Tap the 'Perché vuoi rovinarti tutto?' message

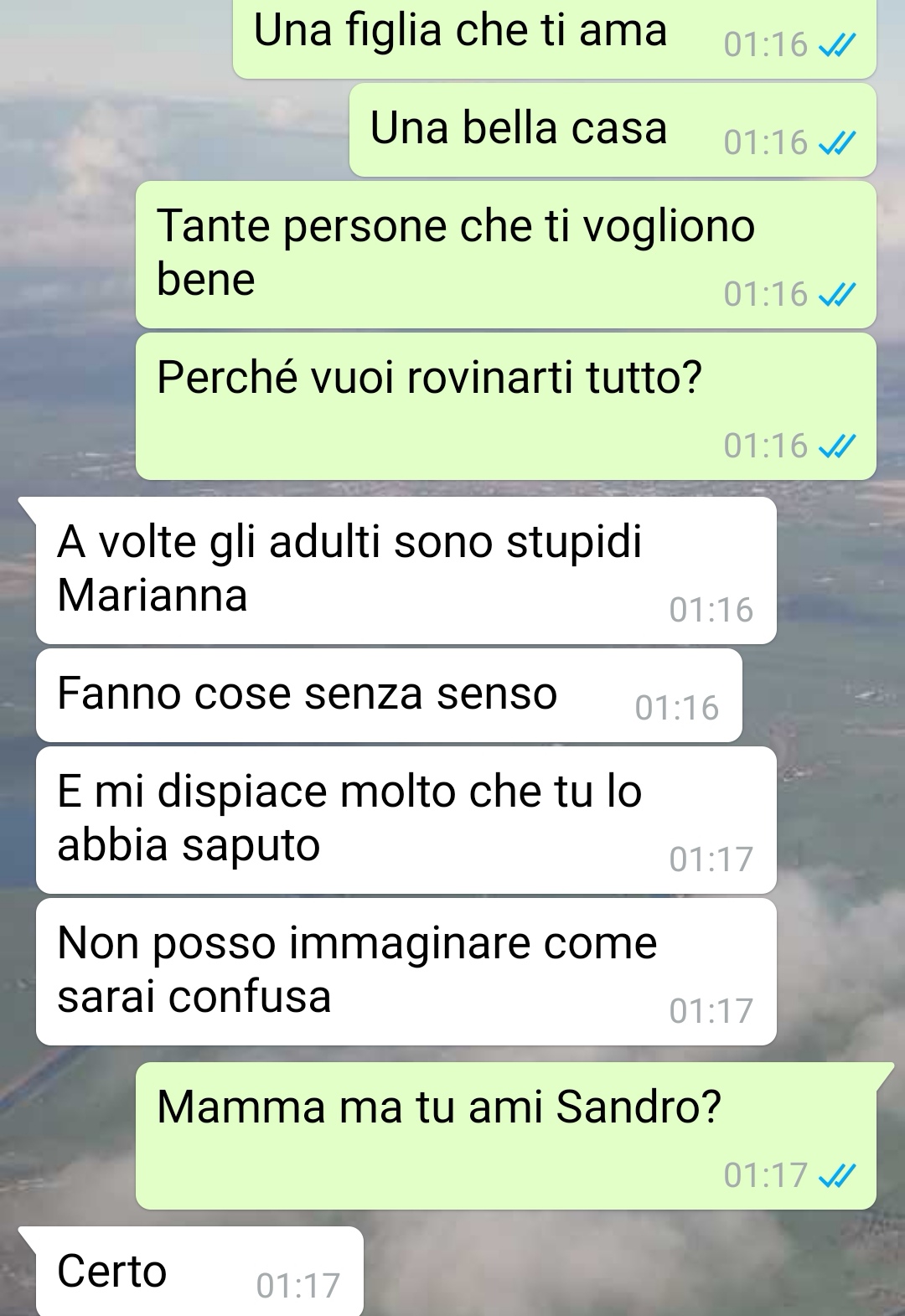coord(505,406)
